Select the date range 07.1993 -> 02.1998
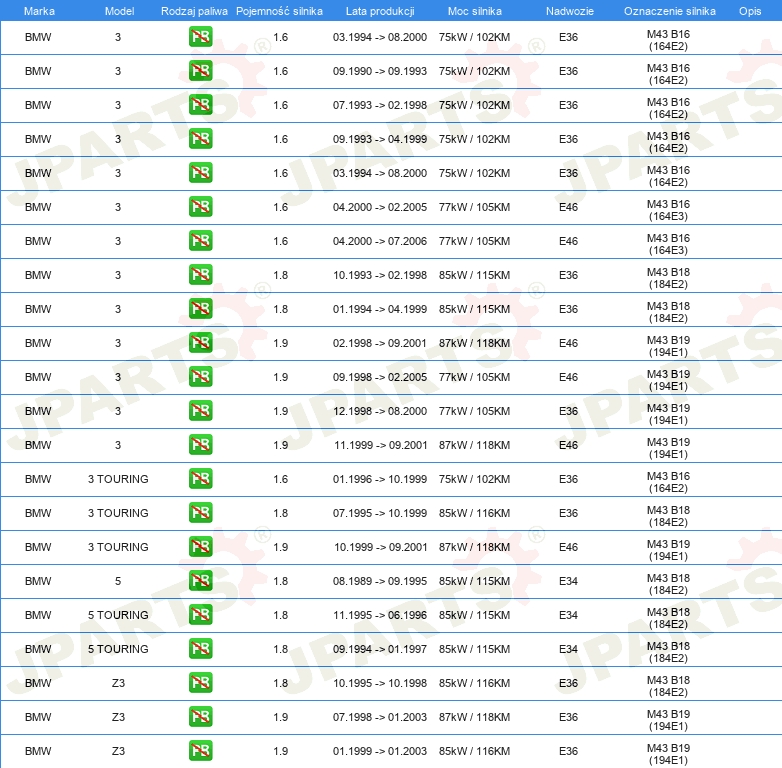The width and height of the screenshot is (782, 768). (380, 105)
